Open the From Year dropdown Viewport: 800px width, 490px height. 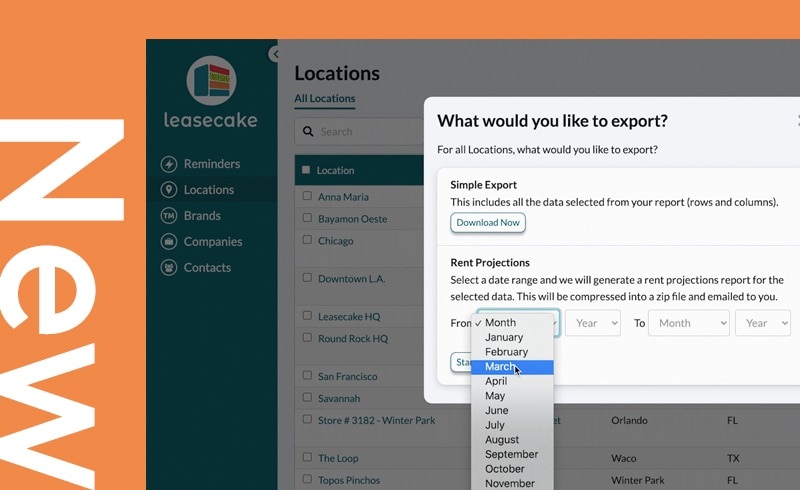click(593, 323)
